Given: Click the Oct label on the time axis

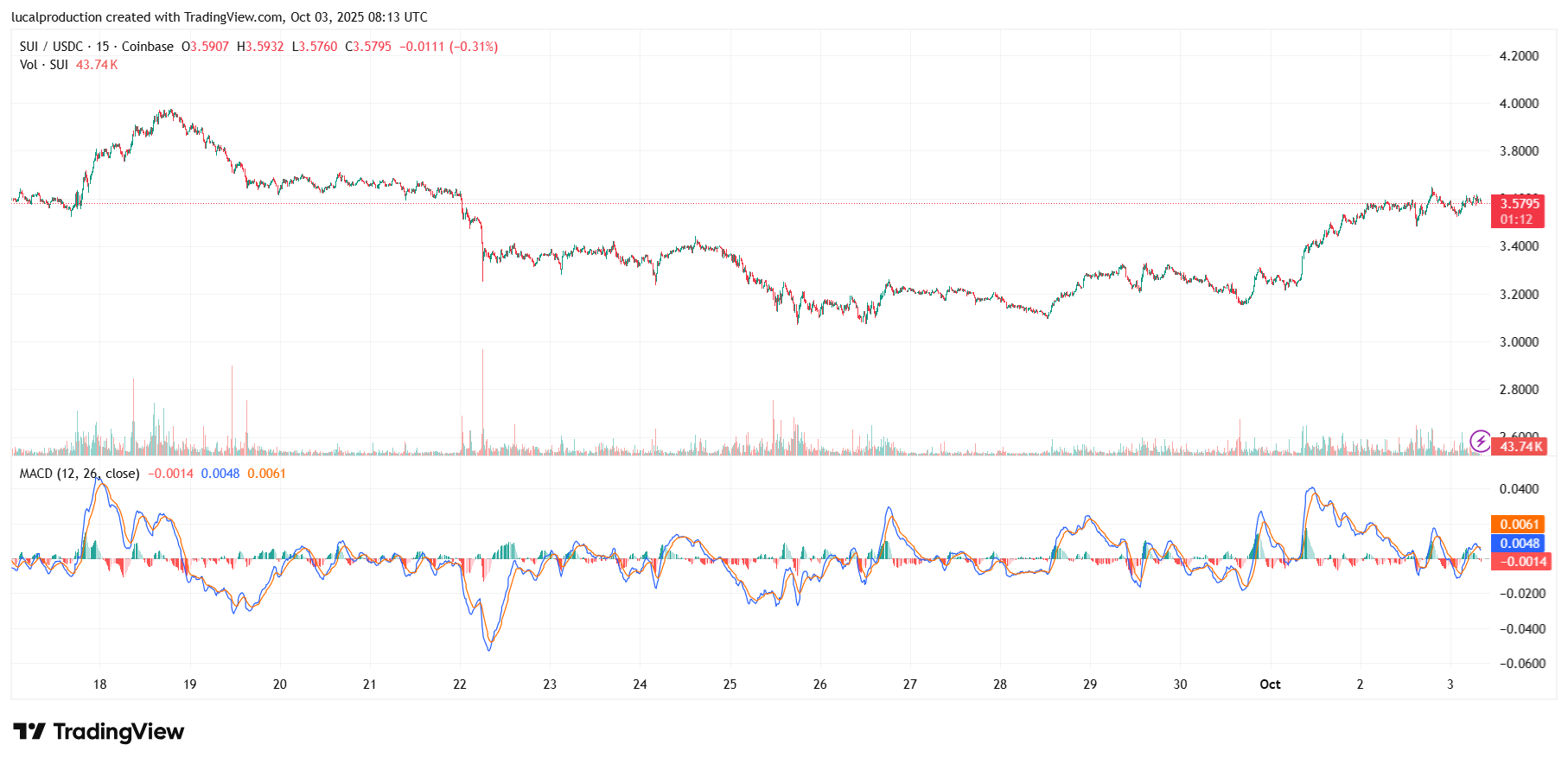Looking at the screenshot, I should pos(1270,684).
